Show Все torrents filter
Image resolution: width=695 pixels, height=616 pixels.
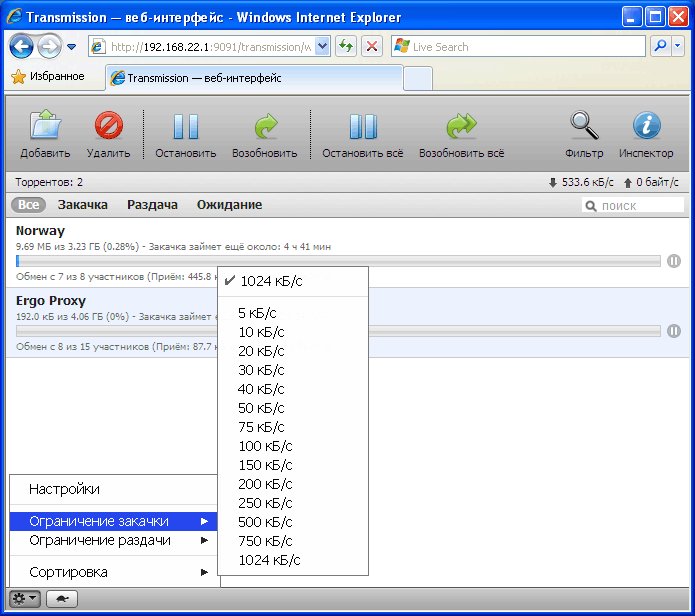(28, 205)
